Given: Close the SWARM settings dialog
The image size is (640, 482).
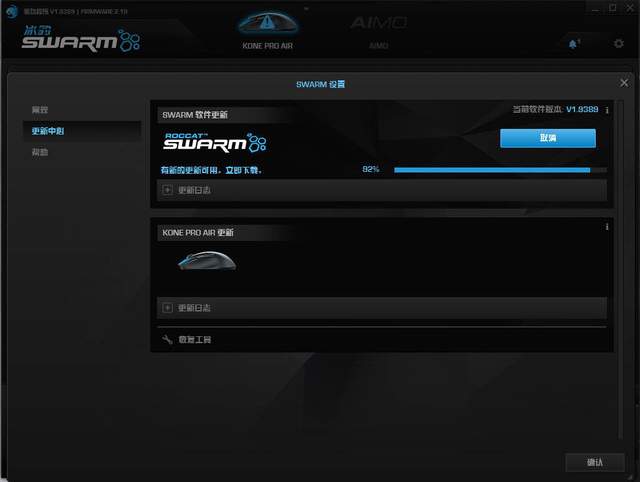Looking at the screenshot, I should coord(624,83).
